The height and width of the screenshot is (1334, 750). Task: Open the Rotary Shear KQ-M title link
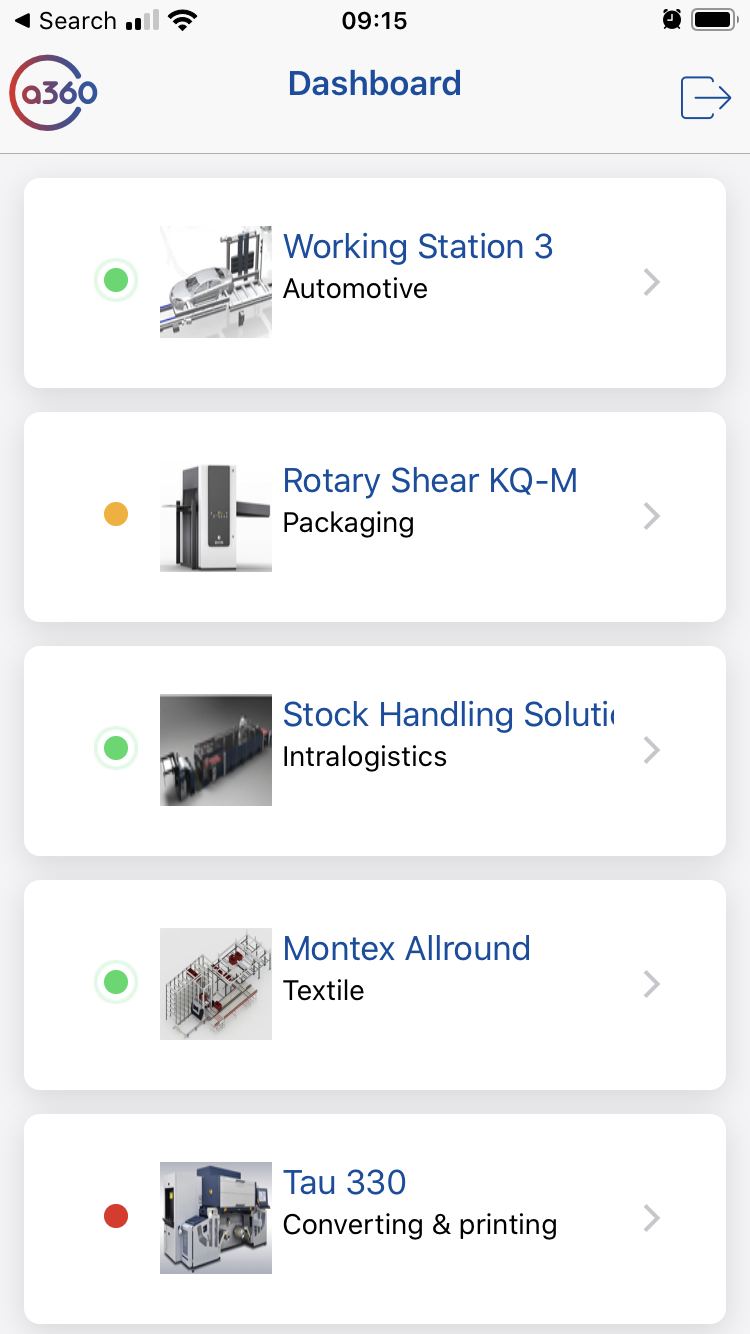coord(430,481)
